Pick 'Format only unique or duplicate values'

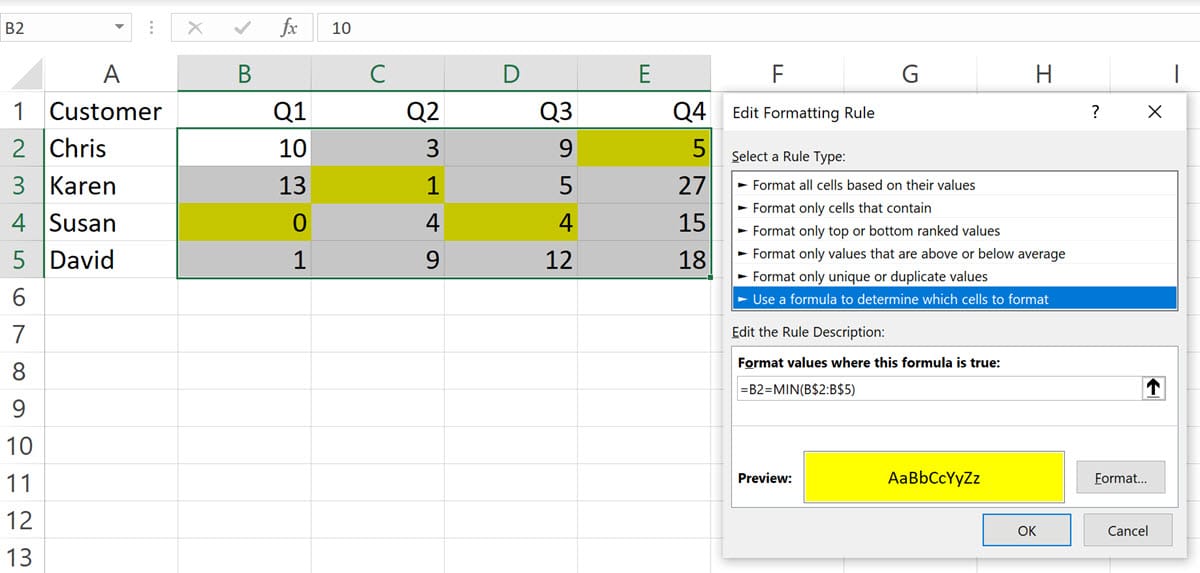point(869,276)
